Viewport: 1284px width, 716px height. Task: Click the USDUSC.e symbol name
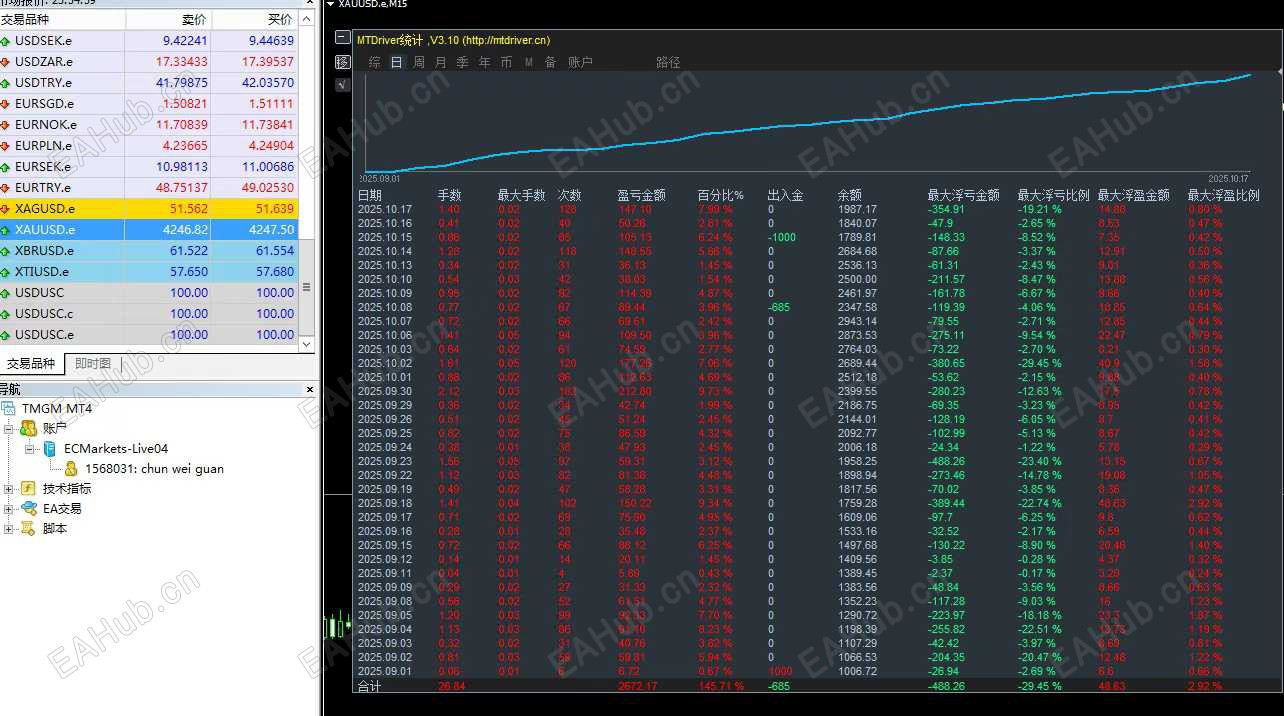pos(44,335)
